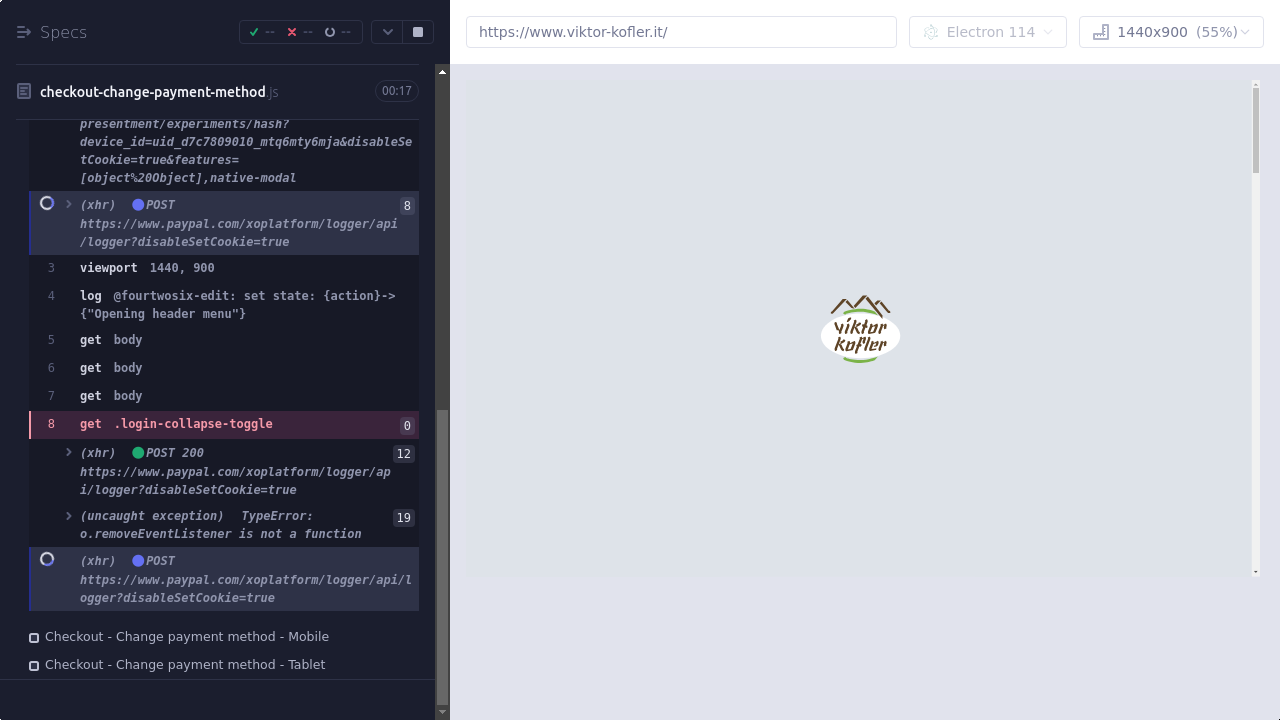Select Checkout Change payment method Tablet test
The width and height of the screenshot is (1280, 720).
tap(184, 665)
